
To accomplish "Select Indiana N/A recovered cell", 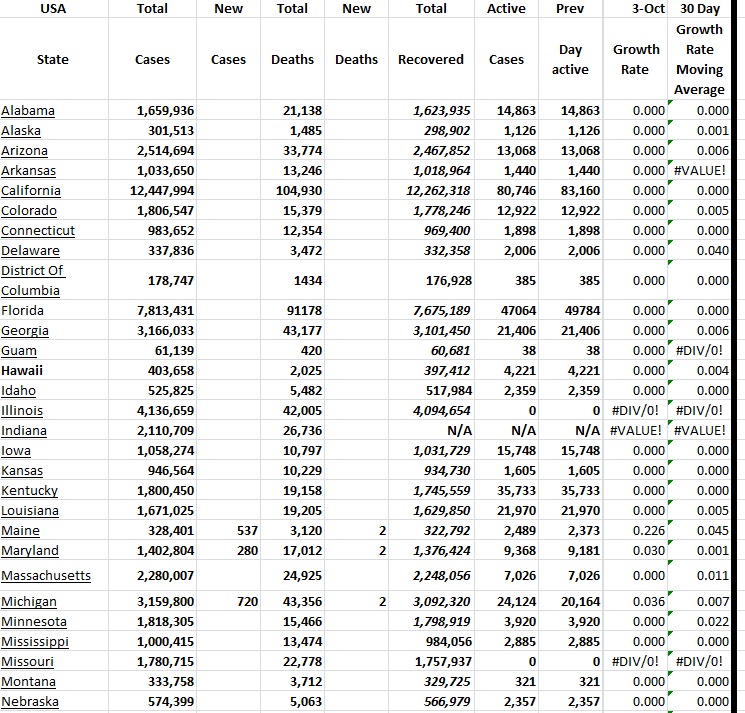I will [431, 430].
